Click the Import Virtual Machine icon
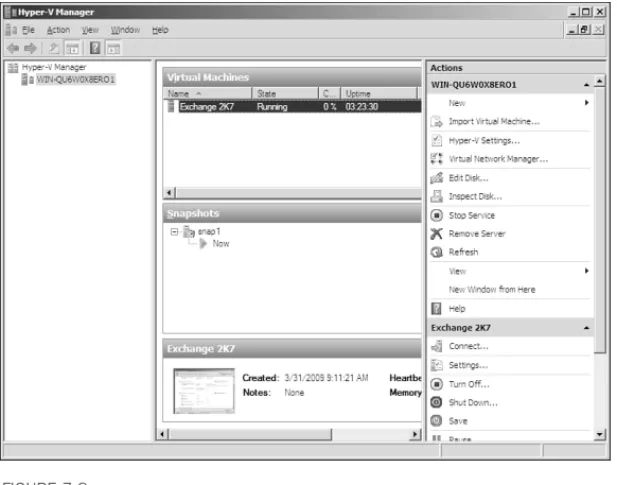The width and height of the screenshot is (617, 485). pyautogui.click(x=436, y=122)
